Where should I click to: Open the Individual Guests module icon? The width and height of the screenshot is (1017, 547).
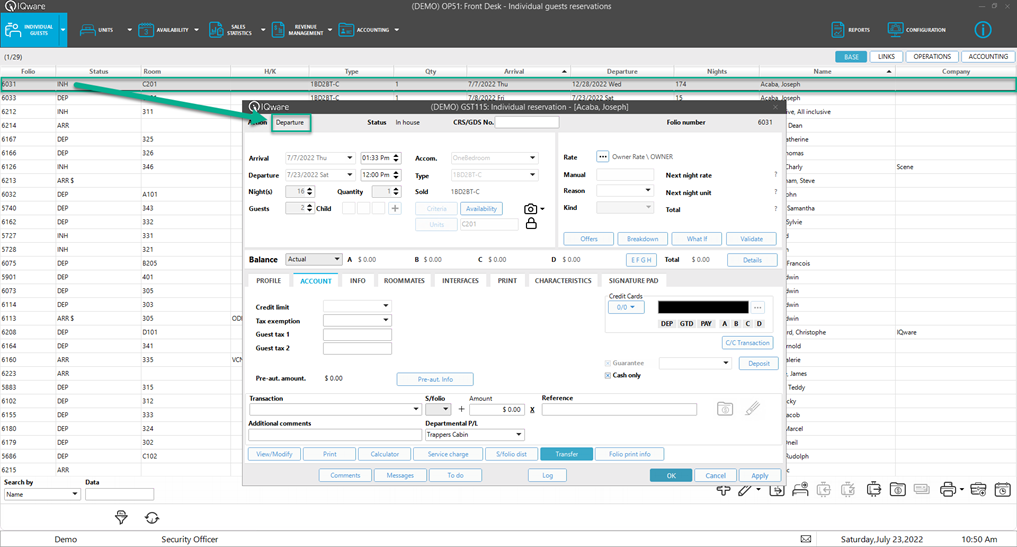[x=13, y=30]
